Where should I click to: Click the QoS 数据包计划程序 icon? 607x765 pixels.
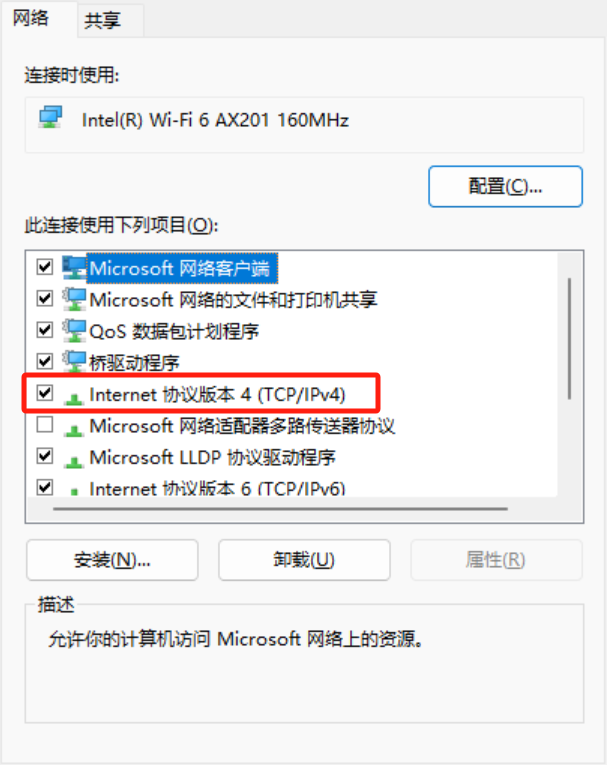coord(74,330)
